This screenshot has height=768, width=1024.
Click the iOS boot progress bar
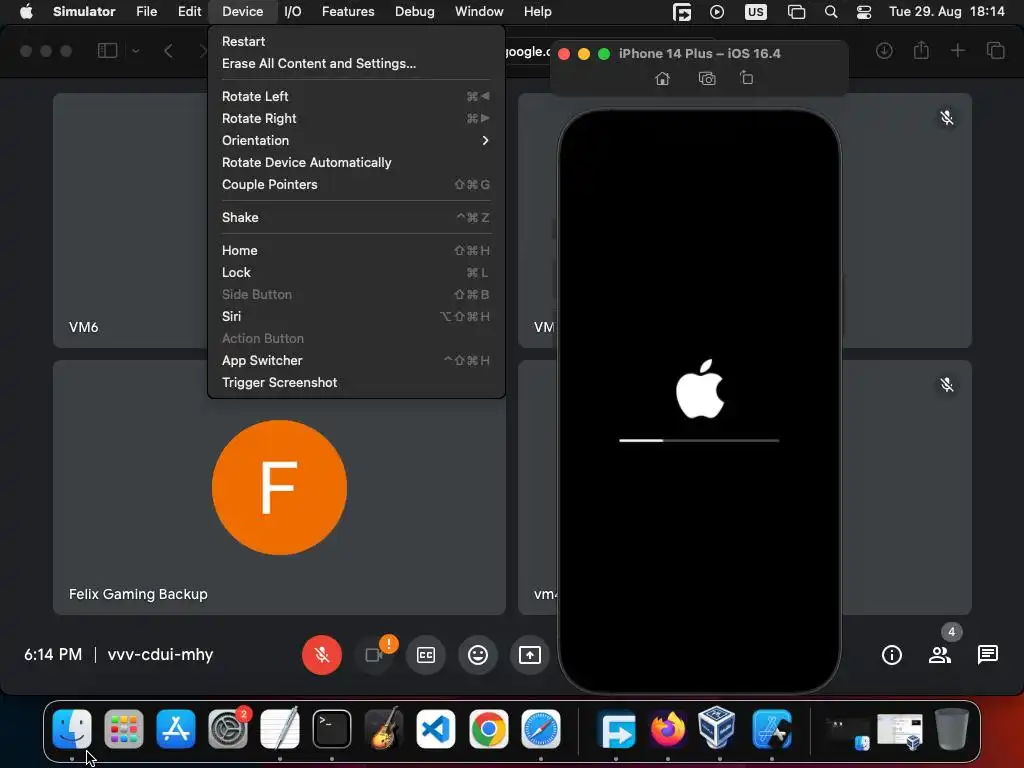point(699,441)
